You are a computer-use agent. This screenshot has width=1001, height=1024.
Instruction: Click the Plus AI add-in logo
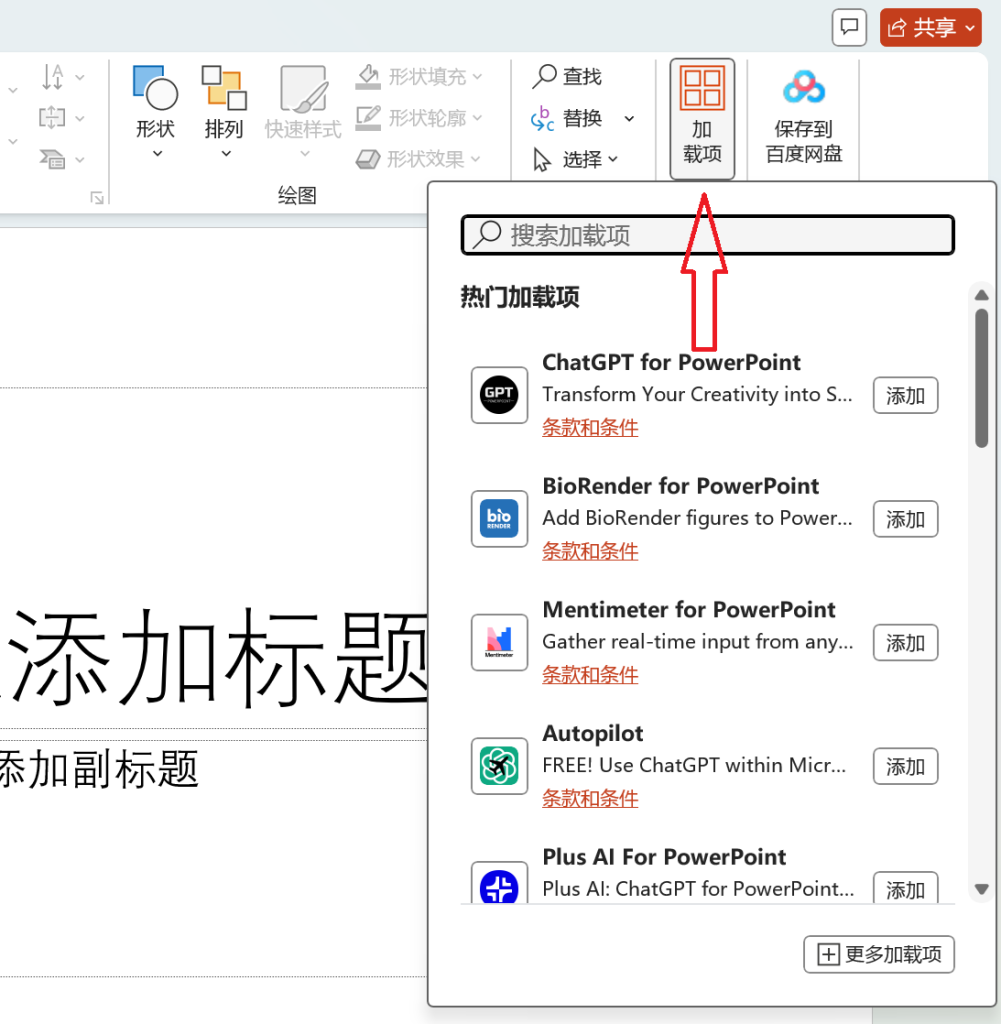click(500, 882)
